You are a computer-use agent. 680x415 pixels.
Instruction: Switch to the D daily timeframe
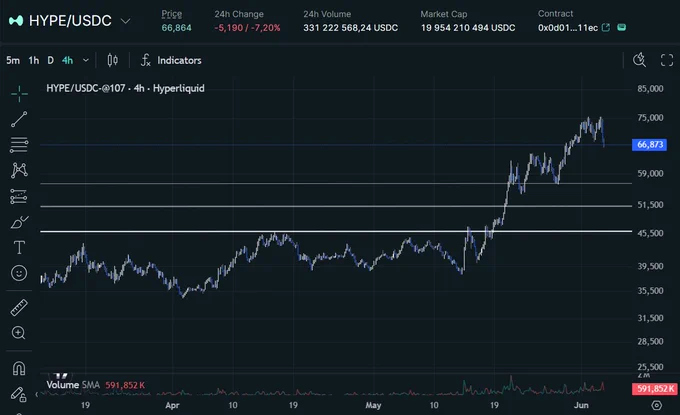point(50,60)
